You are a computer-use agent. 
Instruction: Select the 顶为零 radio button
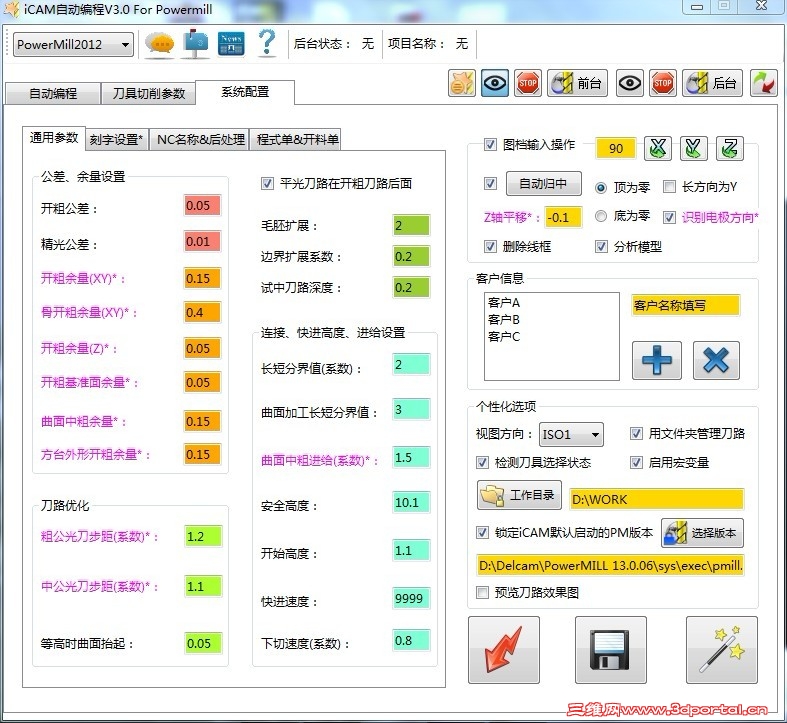(x=600, y=188)
